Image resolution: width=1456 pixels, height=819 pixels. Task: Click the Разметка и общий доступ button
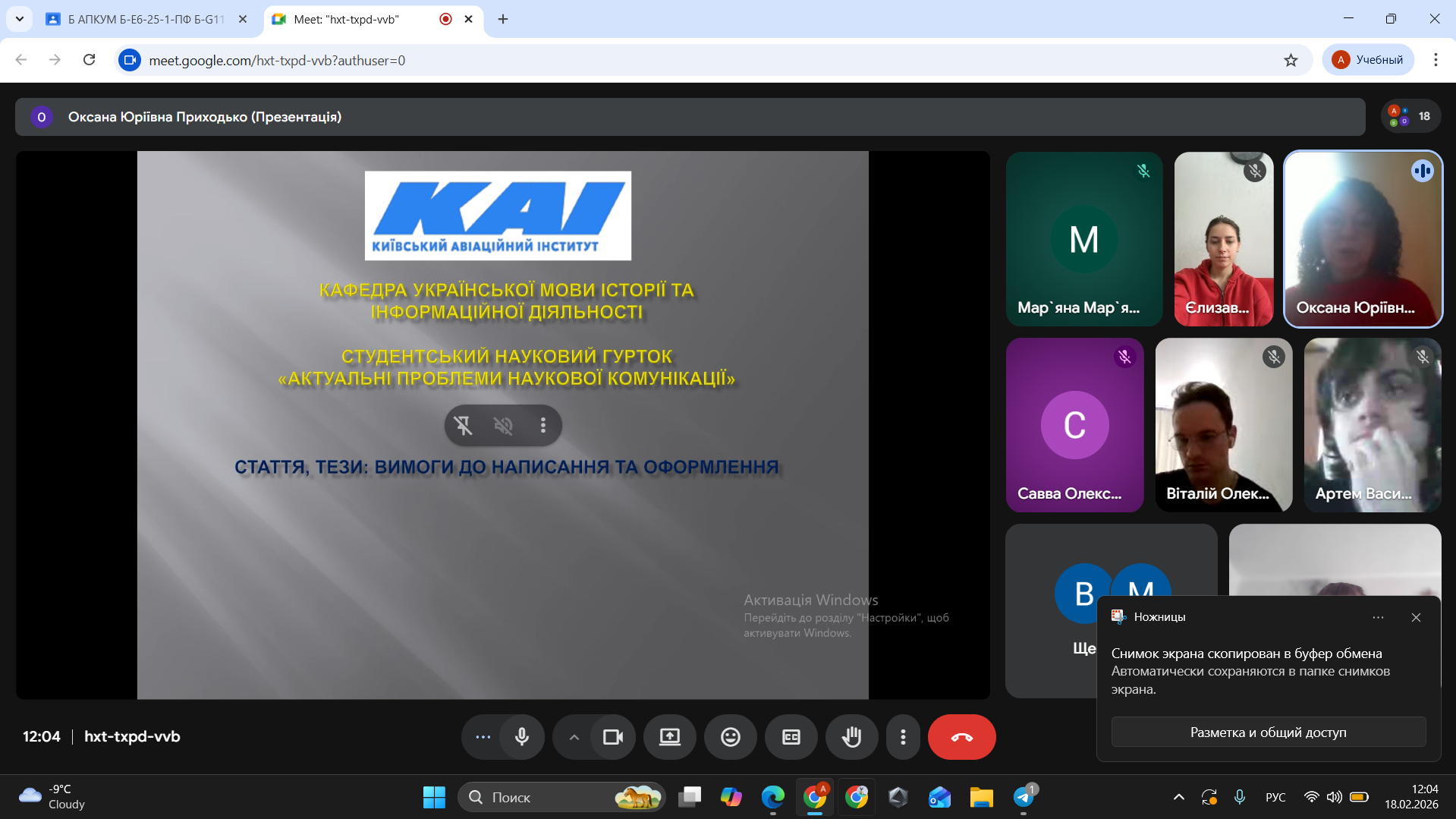point(1268,732)
